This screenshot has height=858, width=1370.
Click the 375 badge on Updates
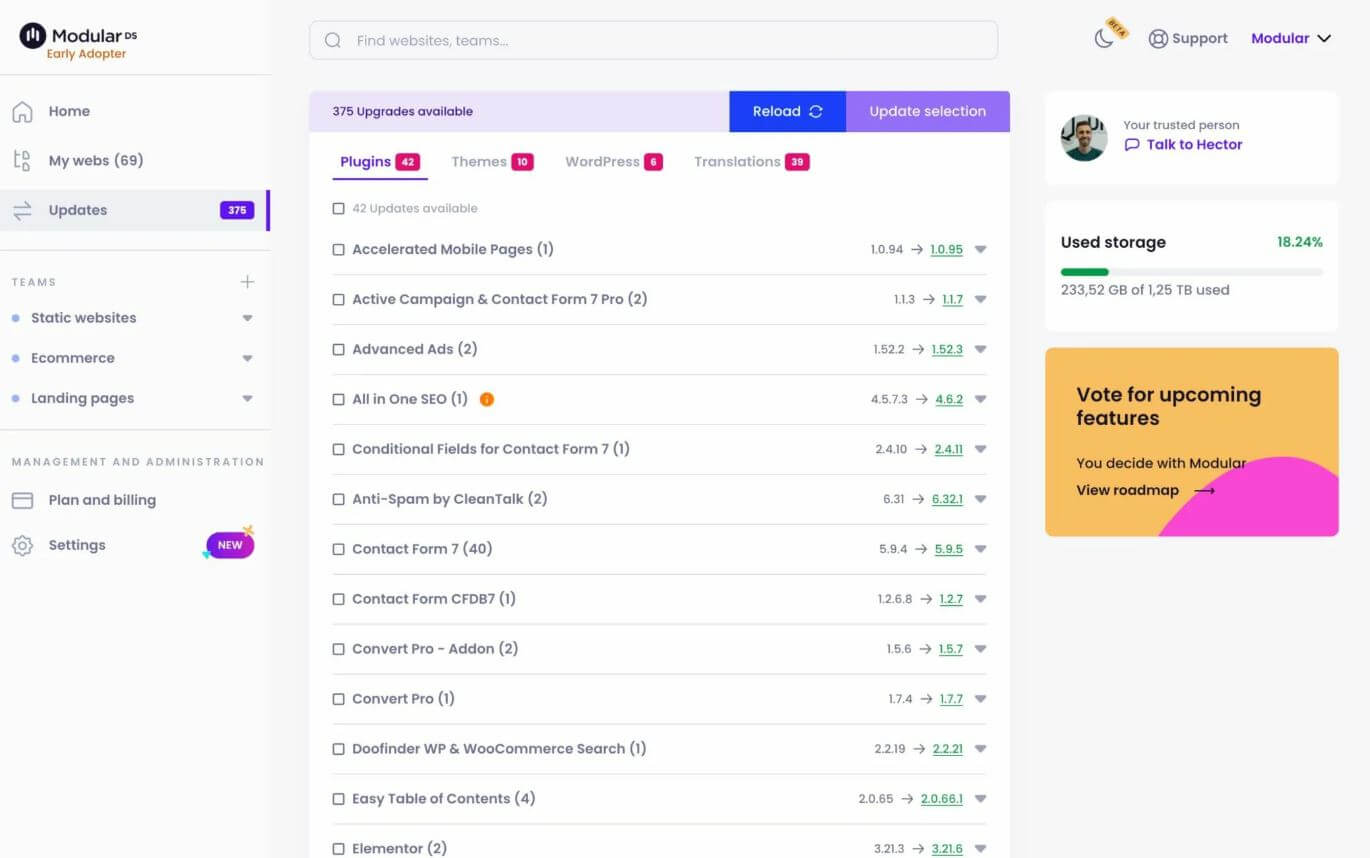(x=237, y=210)
